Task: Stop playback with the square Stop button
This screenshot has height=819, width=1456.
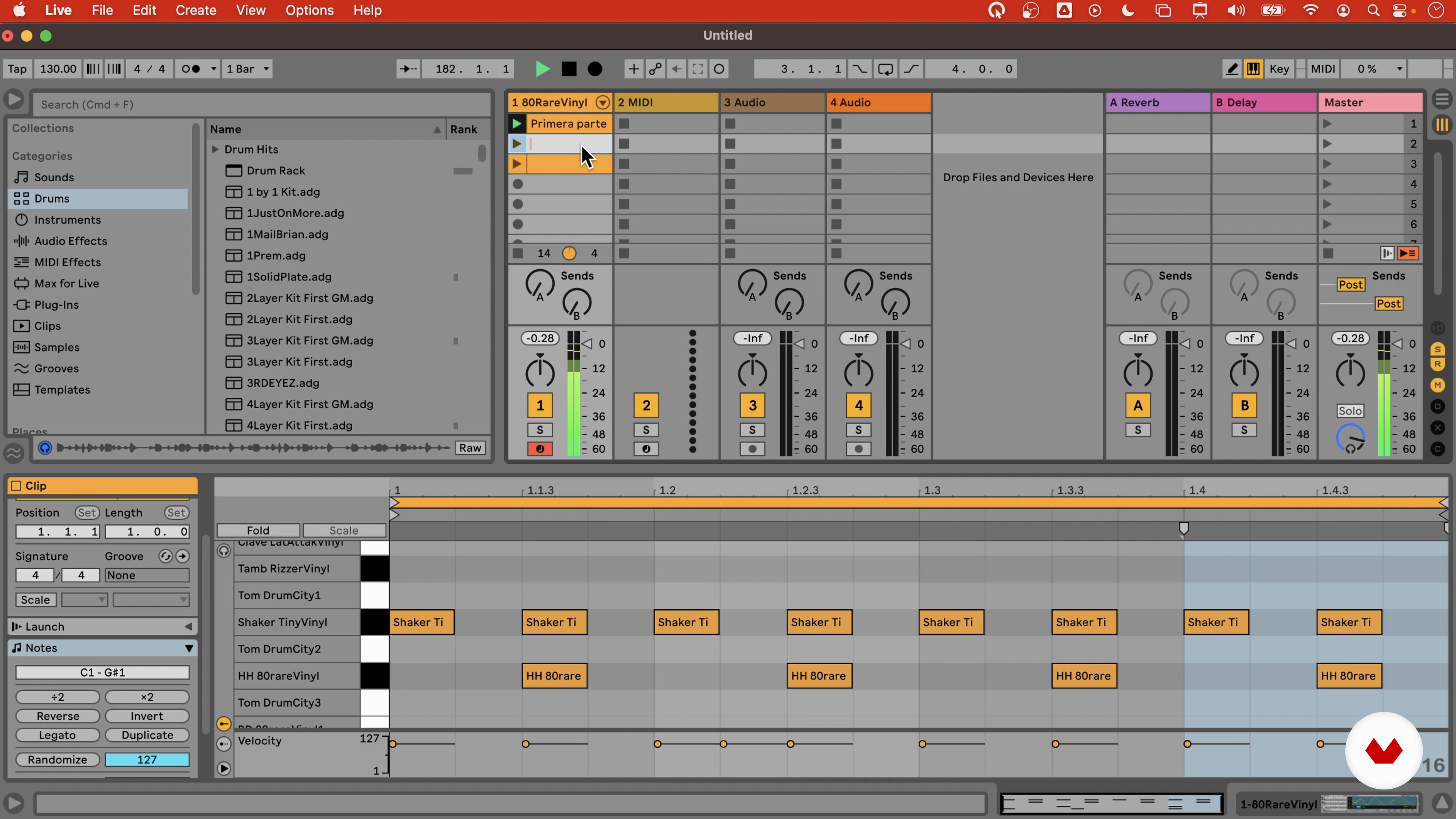Action: click(569, 69)
